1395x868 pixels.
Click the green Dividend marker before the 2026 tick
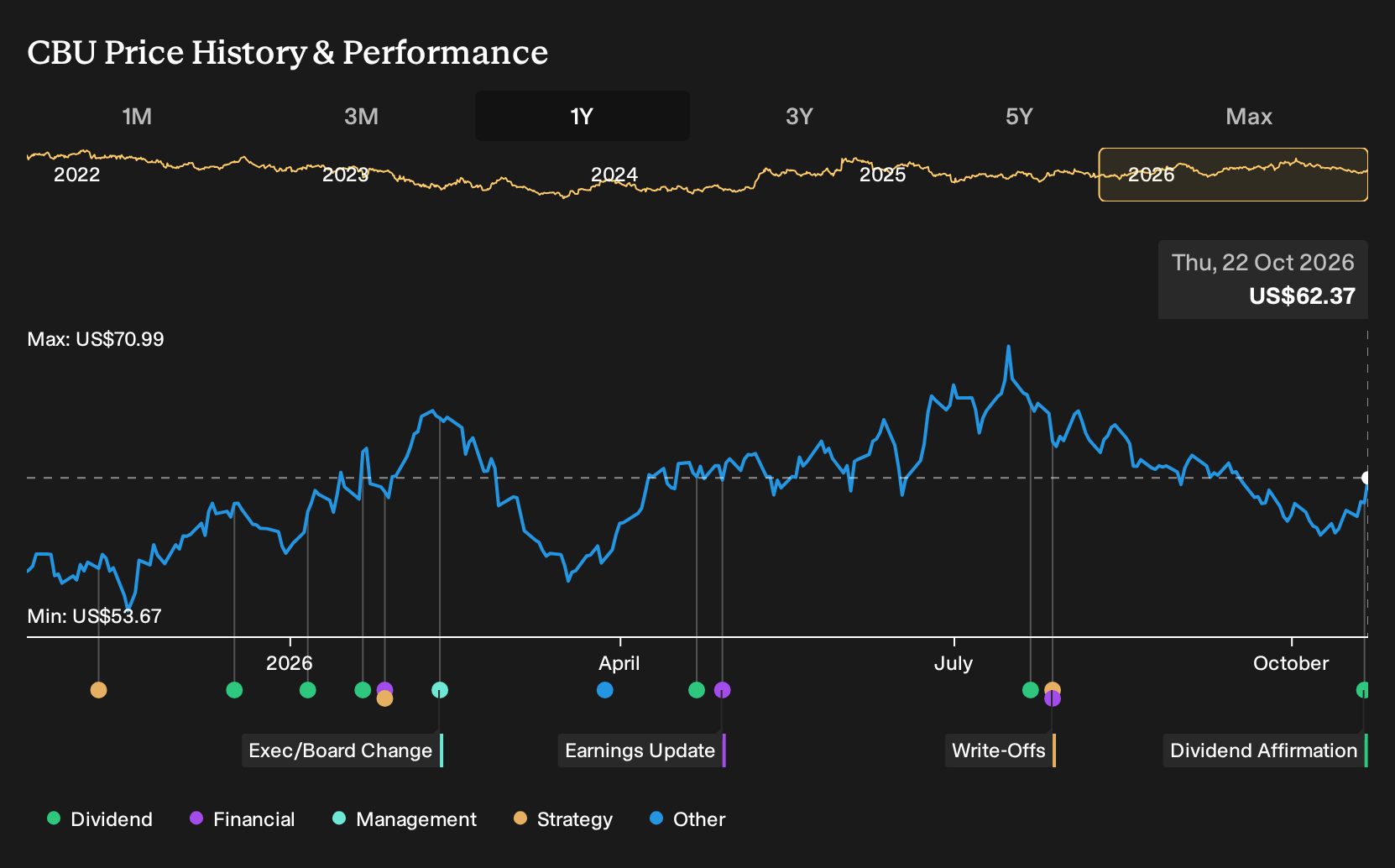234,690
